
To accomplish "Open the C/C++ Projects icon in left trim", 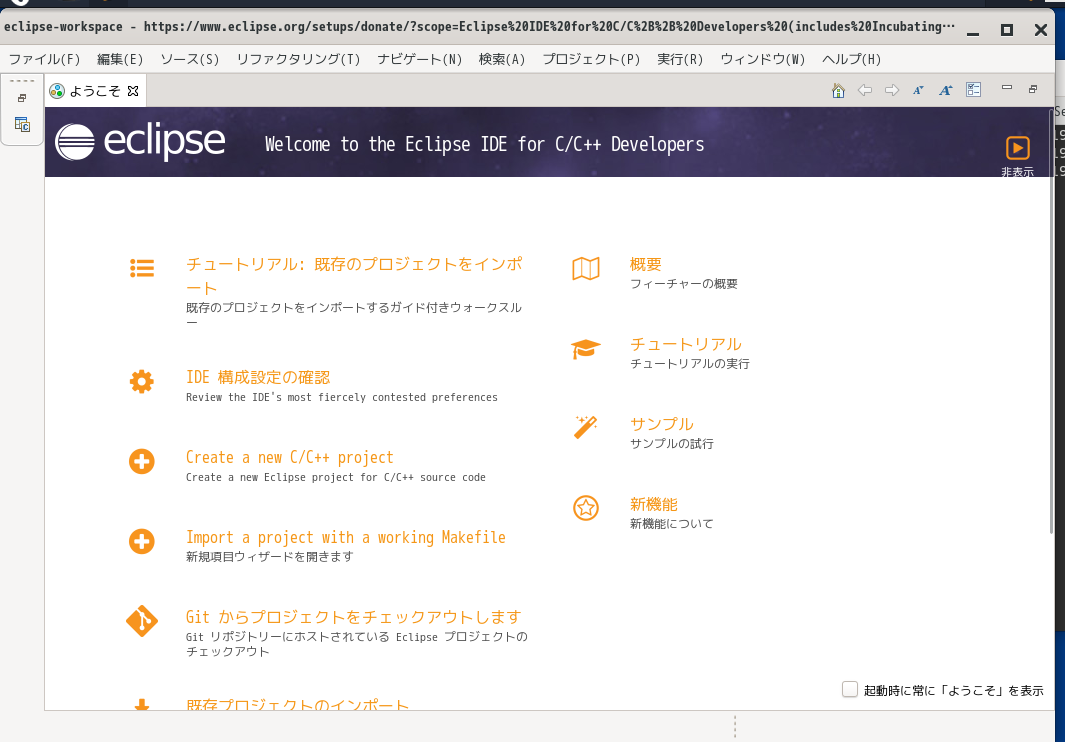I will point(22,124).
